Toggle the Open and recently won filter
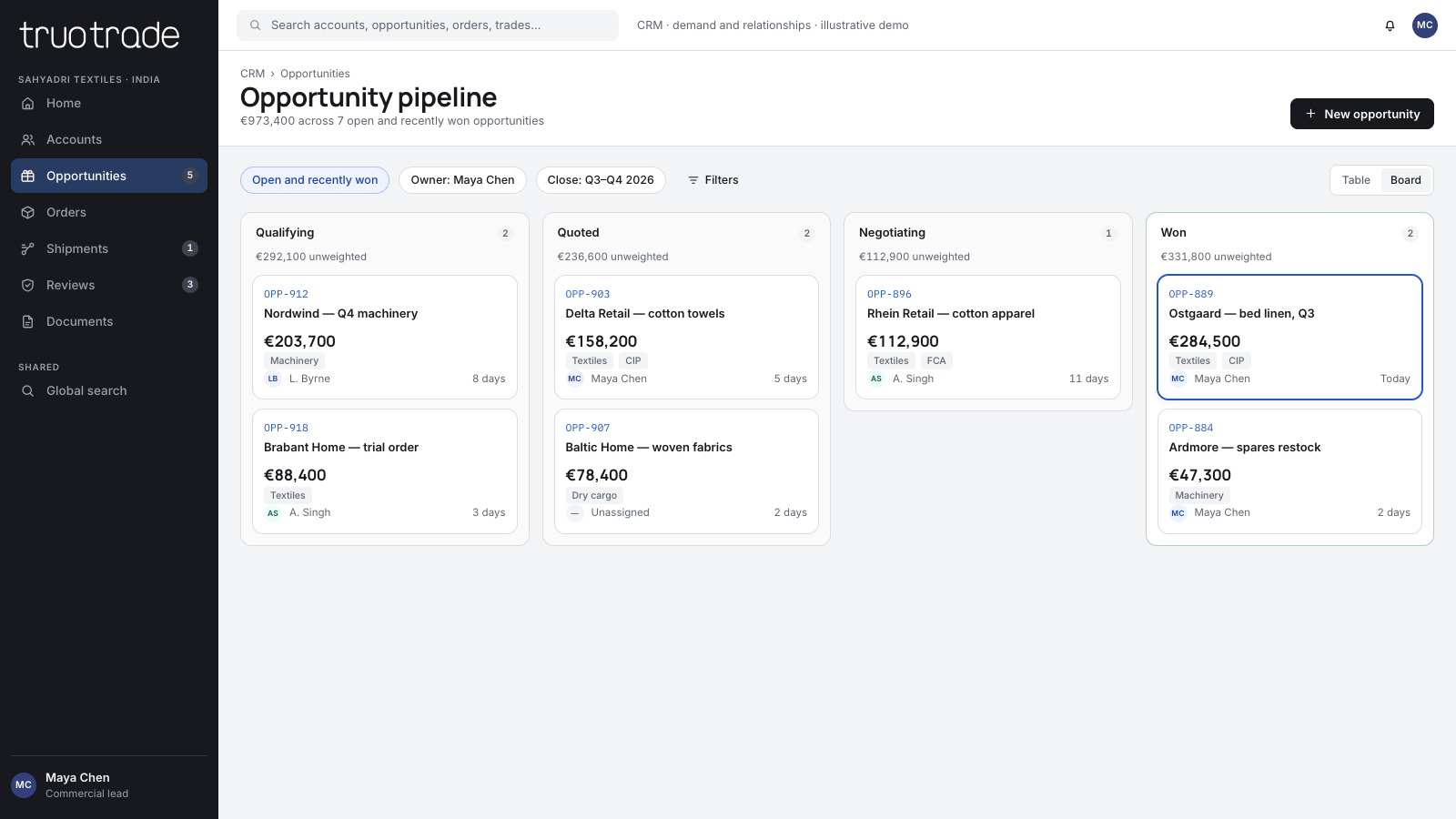Image resolution: width=1456 pixels, height=819 pixels. 315,180
